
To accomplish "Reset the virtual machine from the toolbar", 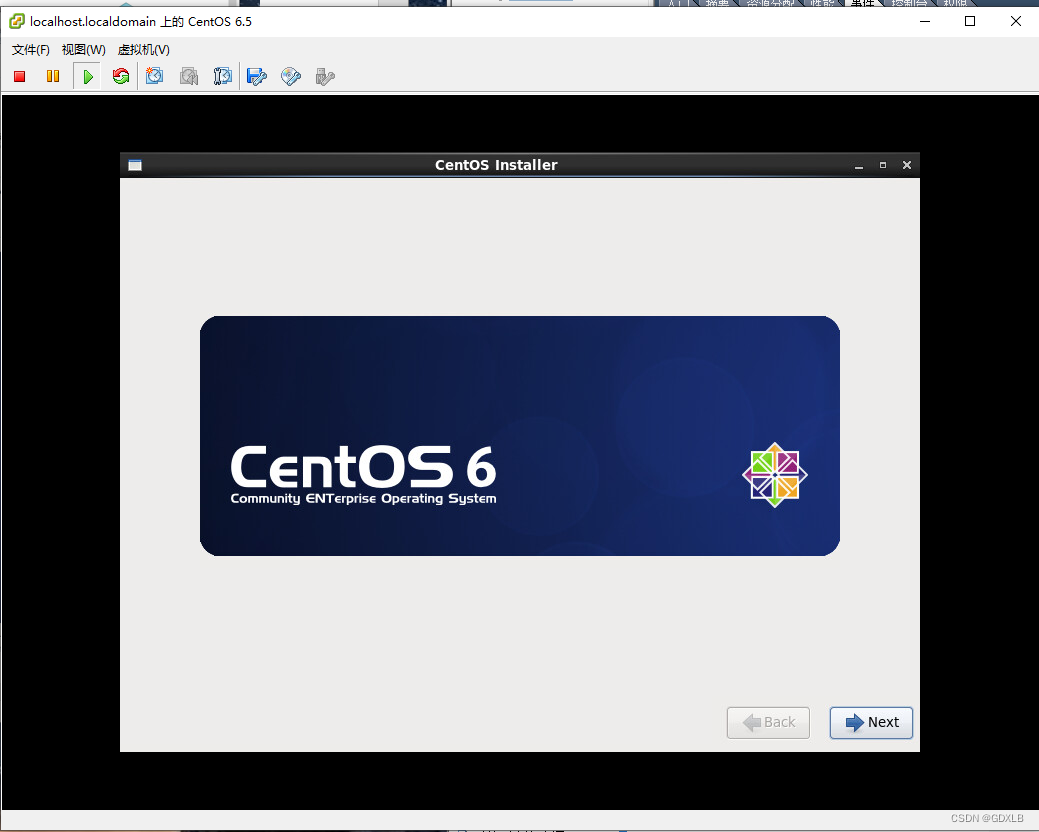I will coord(121,76).
